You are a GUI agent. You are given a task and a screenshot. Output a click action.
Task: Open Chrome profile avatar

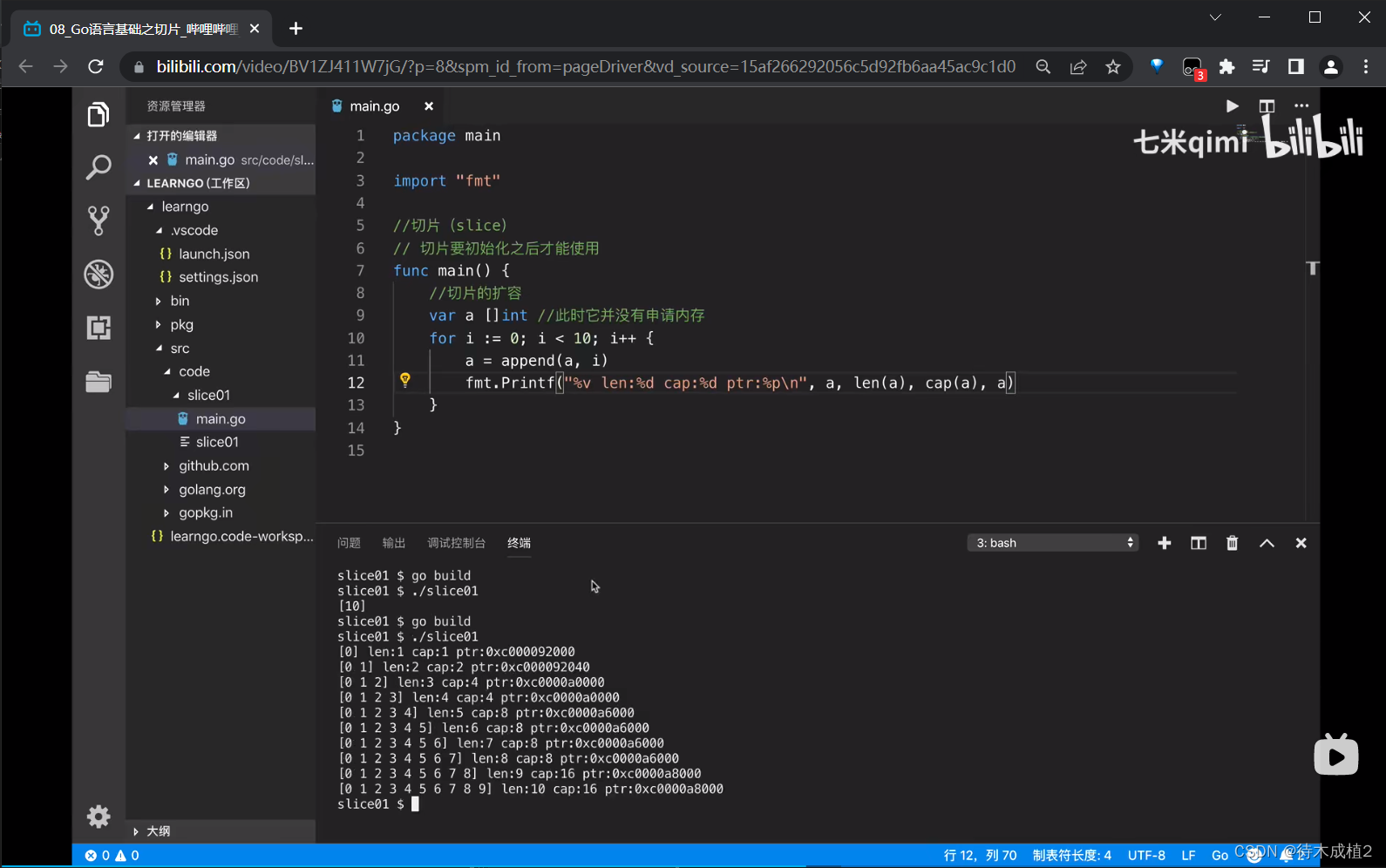pos(1330,67)
